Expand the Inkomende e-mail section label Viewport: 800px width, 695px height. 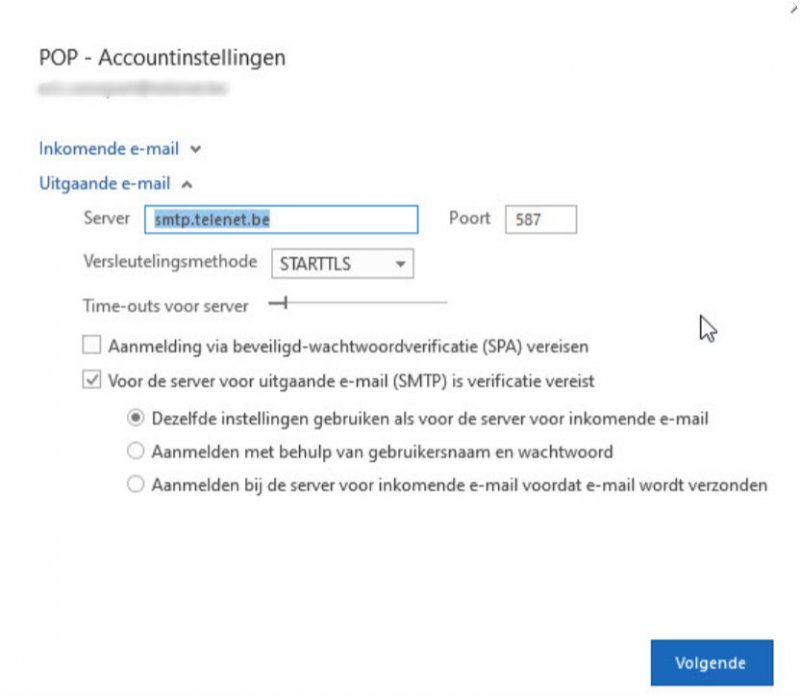(x=109, y=149)
